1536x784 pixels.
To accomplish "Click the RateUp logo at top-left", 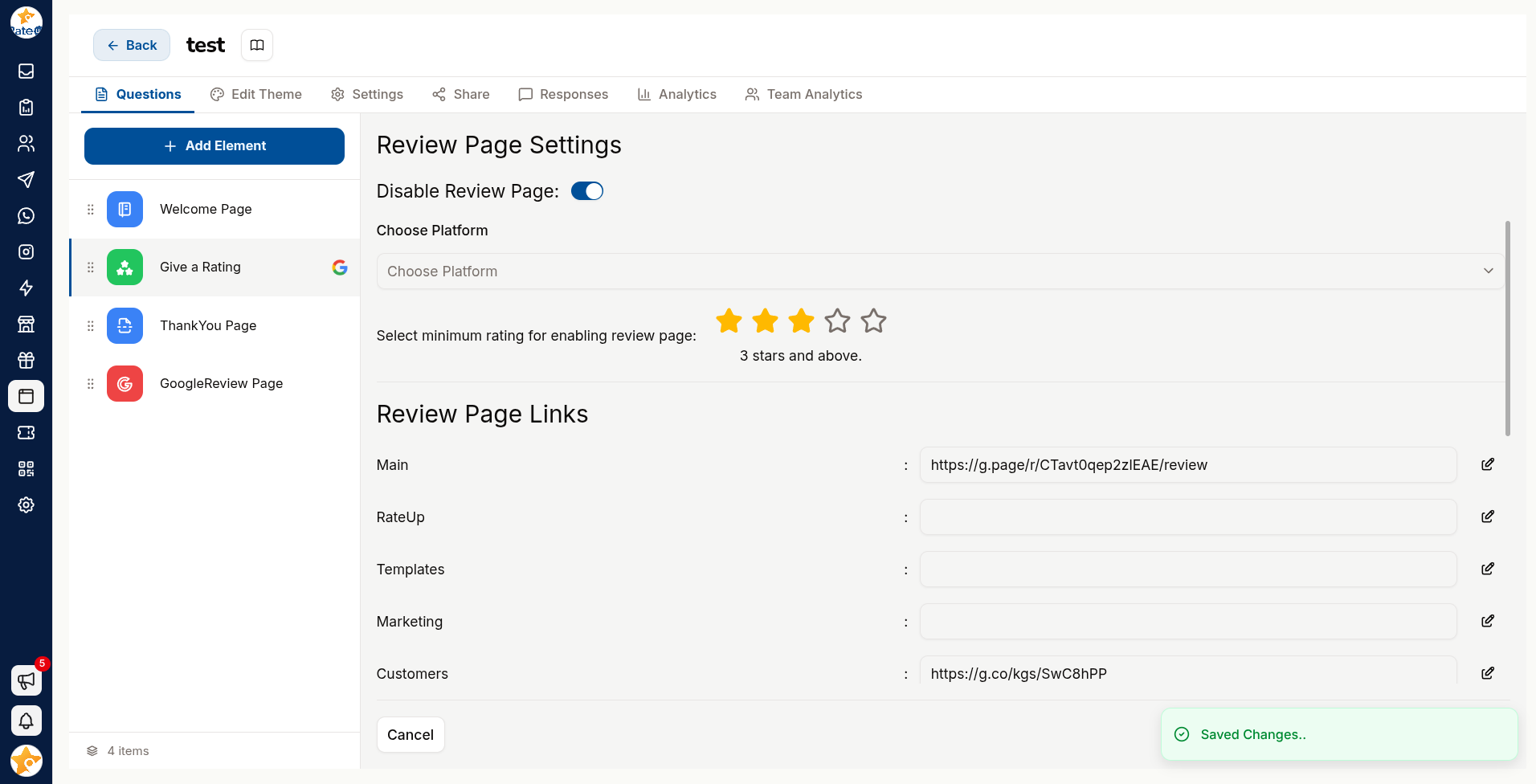I will (x=26, y=22).
